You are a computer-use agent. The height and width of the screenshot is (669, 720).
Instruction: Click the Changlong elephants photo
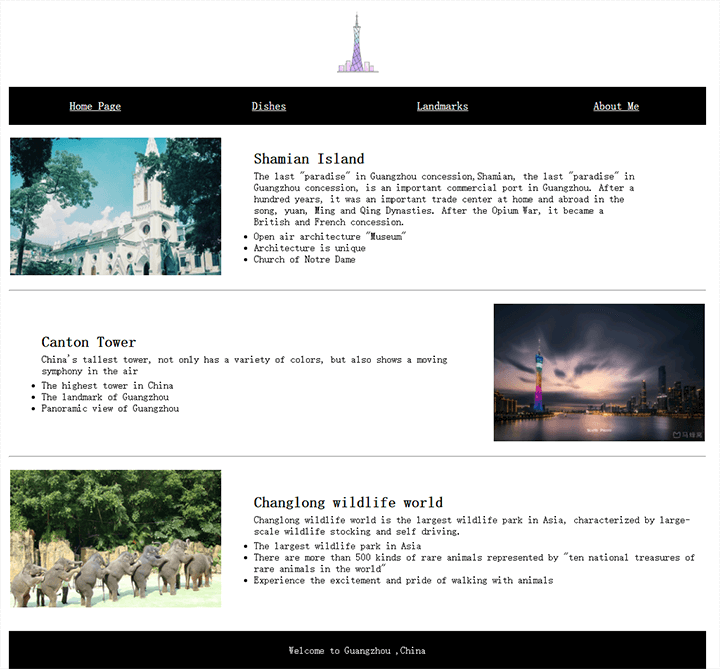tap(115, 538)
